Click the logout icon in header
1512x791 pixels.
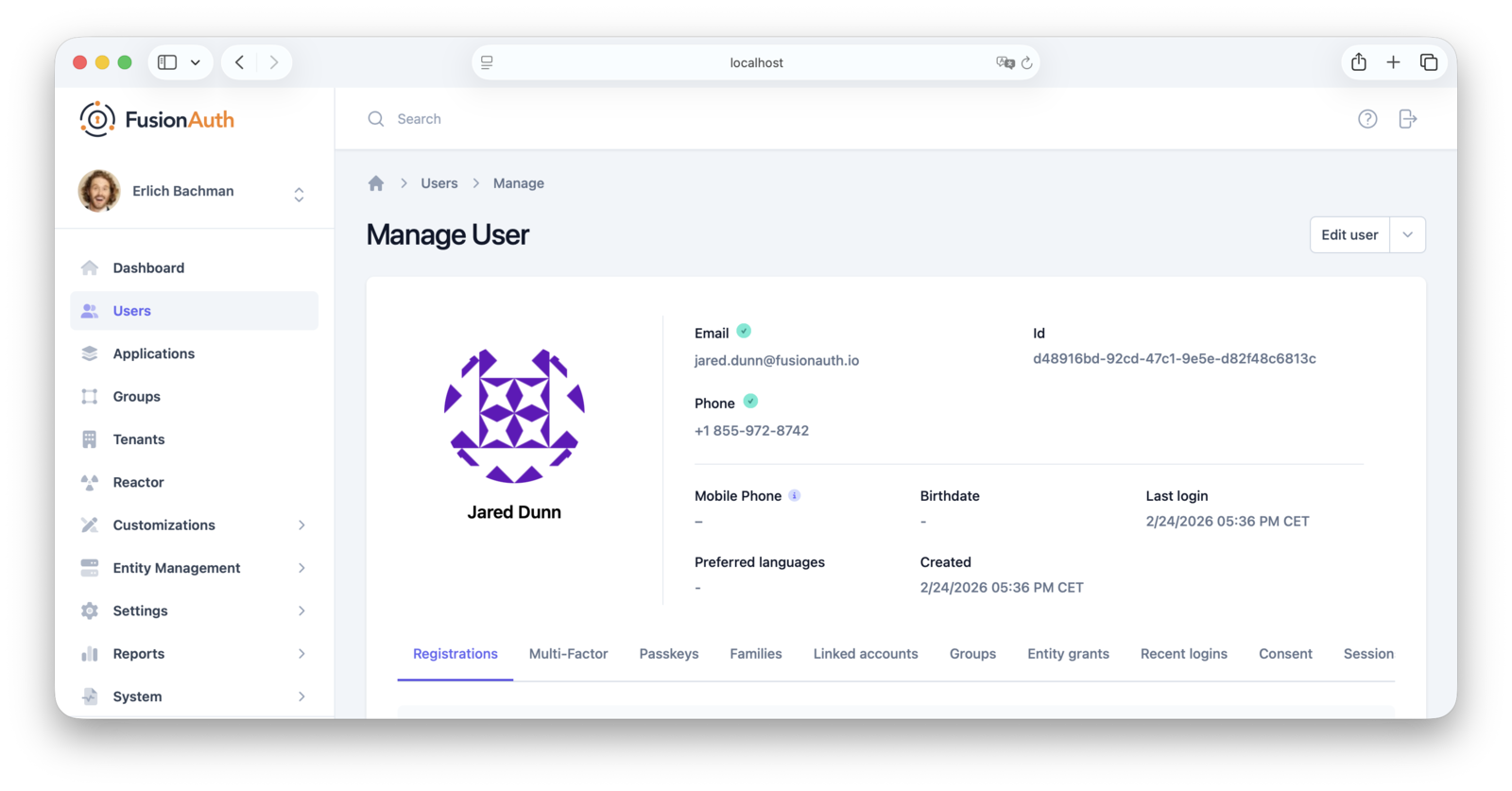1407,119
